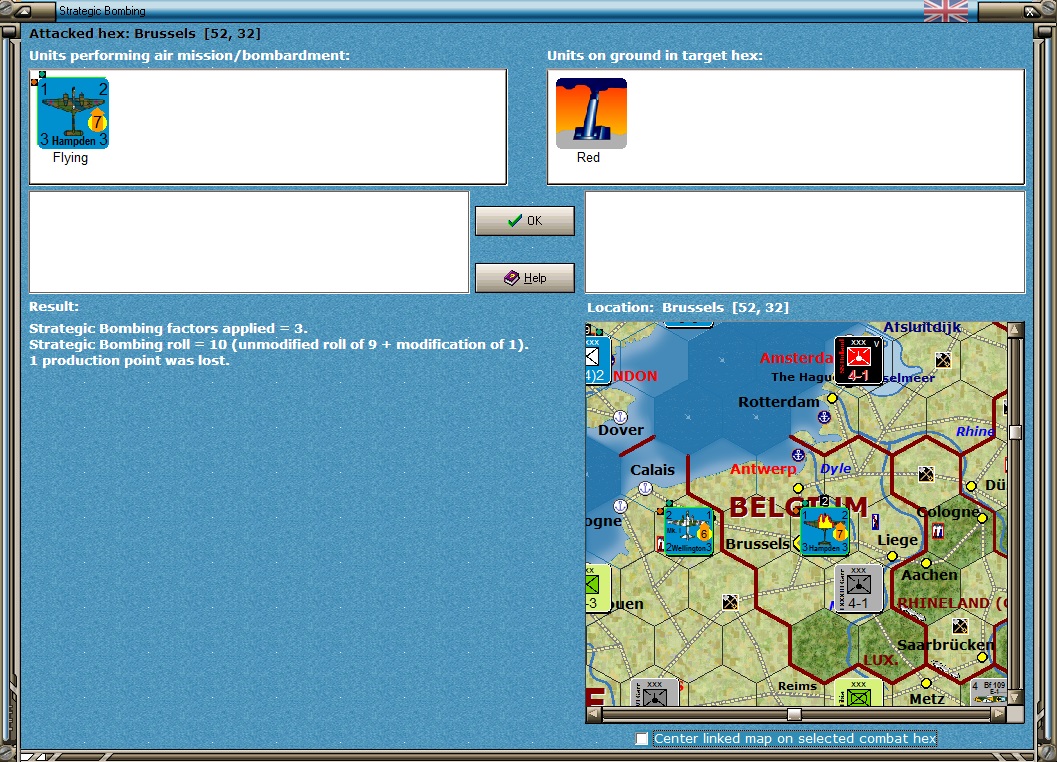Image resolution: width=1057 pixels, height=762 pixels.
Task: Click the 'Red' label under factory icon
Action: [x=588, y=158]
